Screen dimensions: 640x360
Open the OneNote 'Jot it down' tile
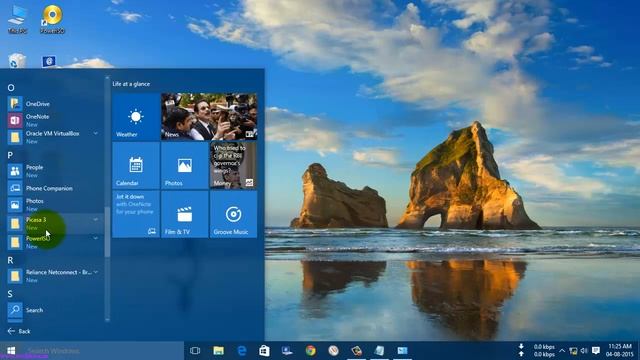pyautogui.click(x=136, y=214)
